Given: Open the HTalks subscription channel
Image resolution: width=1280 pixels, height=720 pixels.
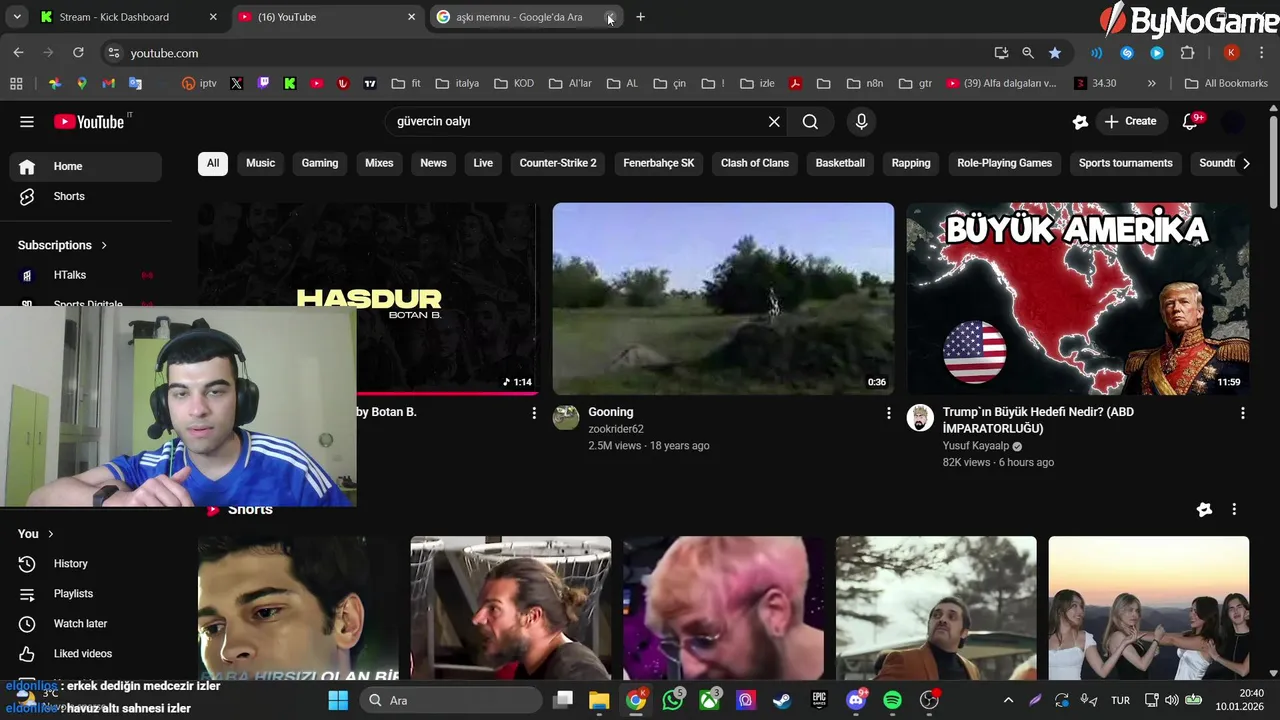Looking at the screenshot, I should point(85,275).
